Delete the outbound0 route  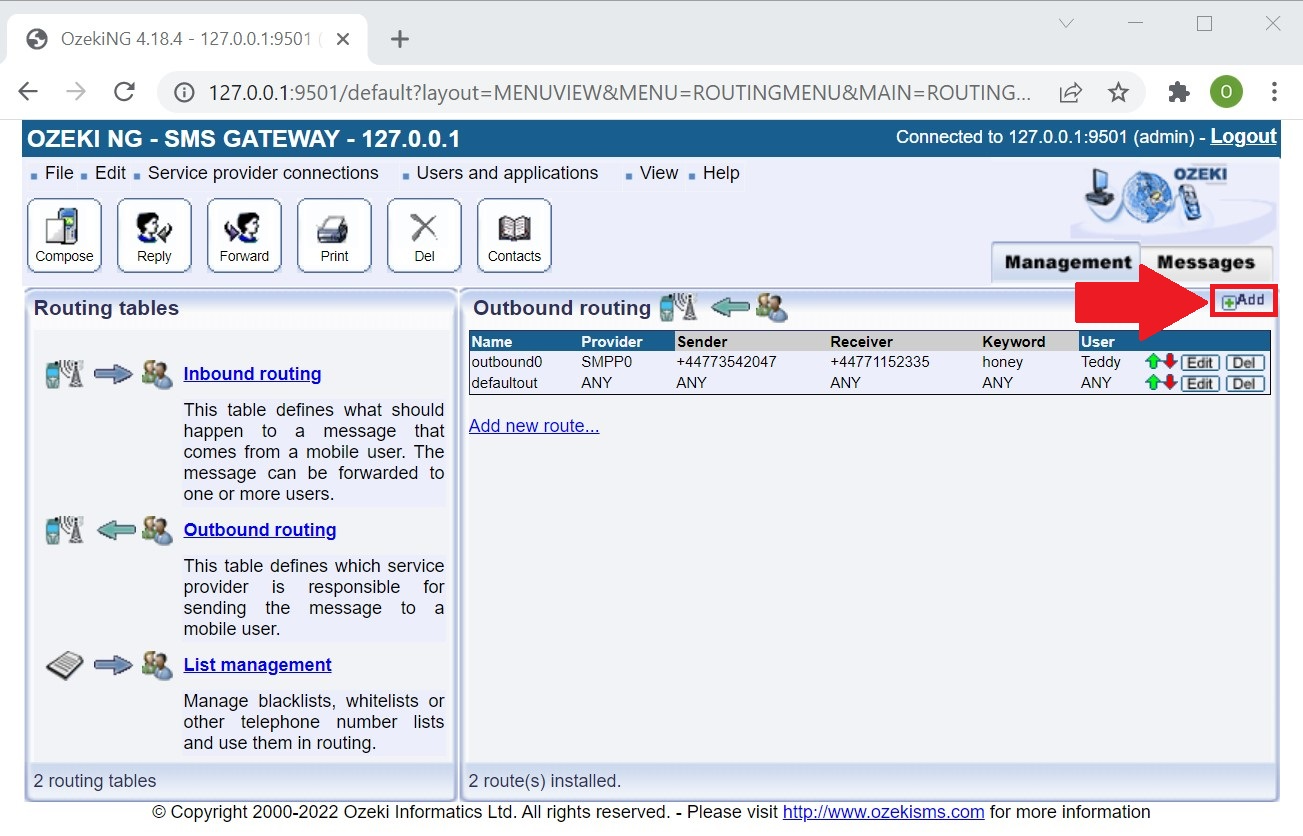tap(1245, 362)
